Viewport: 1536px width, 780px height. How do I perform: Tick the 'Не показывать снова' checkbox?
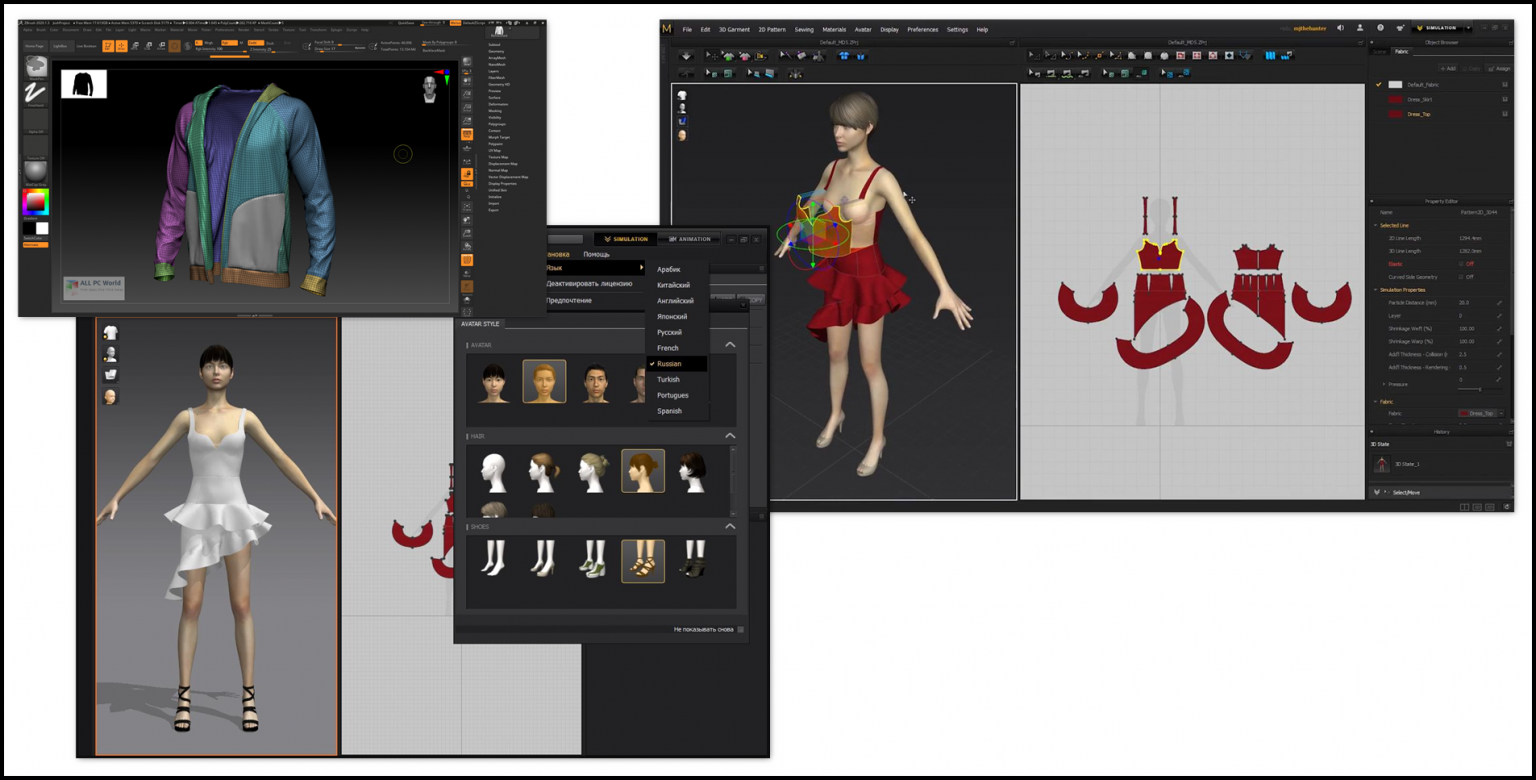coord(740,630)
